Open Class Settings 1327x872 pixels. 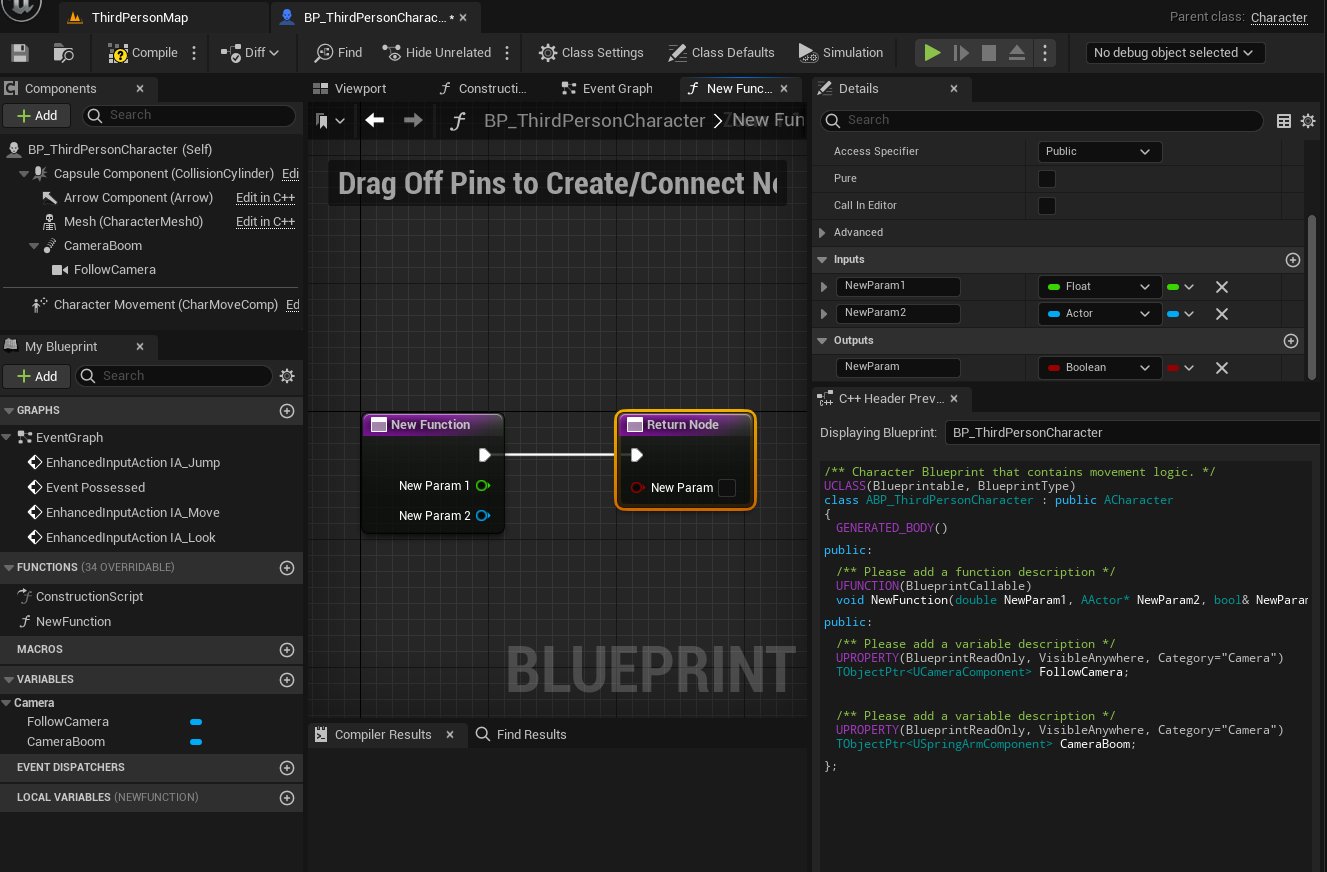591,53
